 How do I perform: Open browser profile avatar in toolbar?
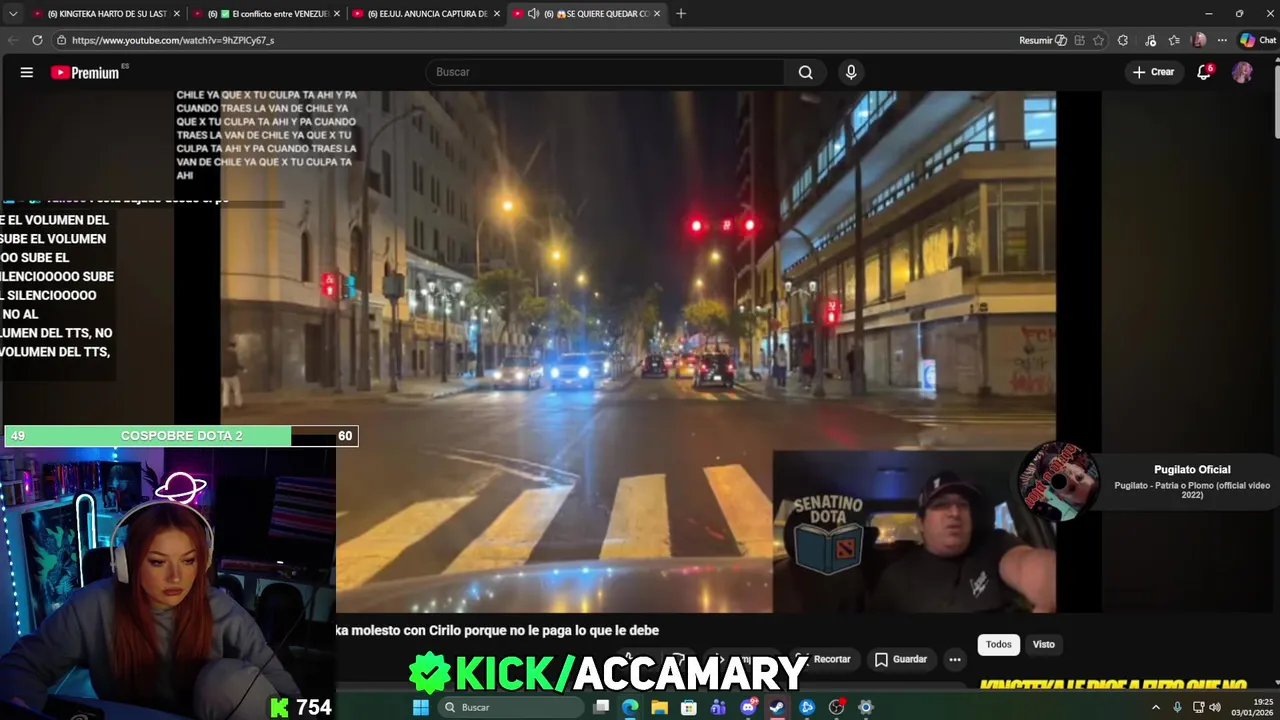coord(1199,40)
